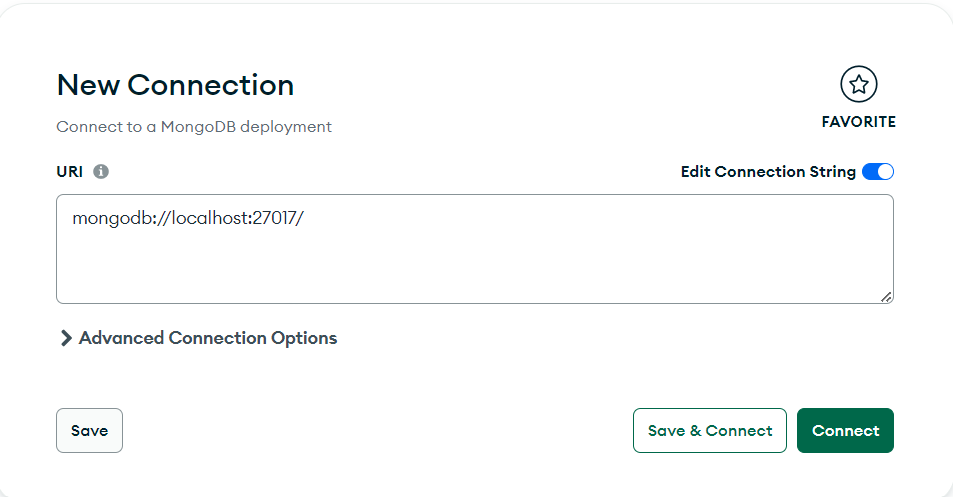The height and width of the screenshot is (497, 953).
Task: Click the FAVORITE label under the star
Action: 858,122
